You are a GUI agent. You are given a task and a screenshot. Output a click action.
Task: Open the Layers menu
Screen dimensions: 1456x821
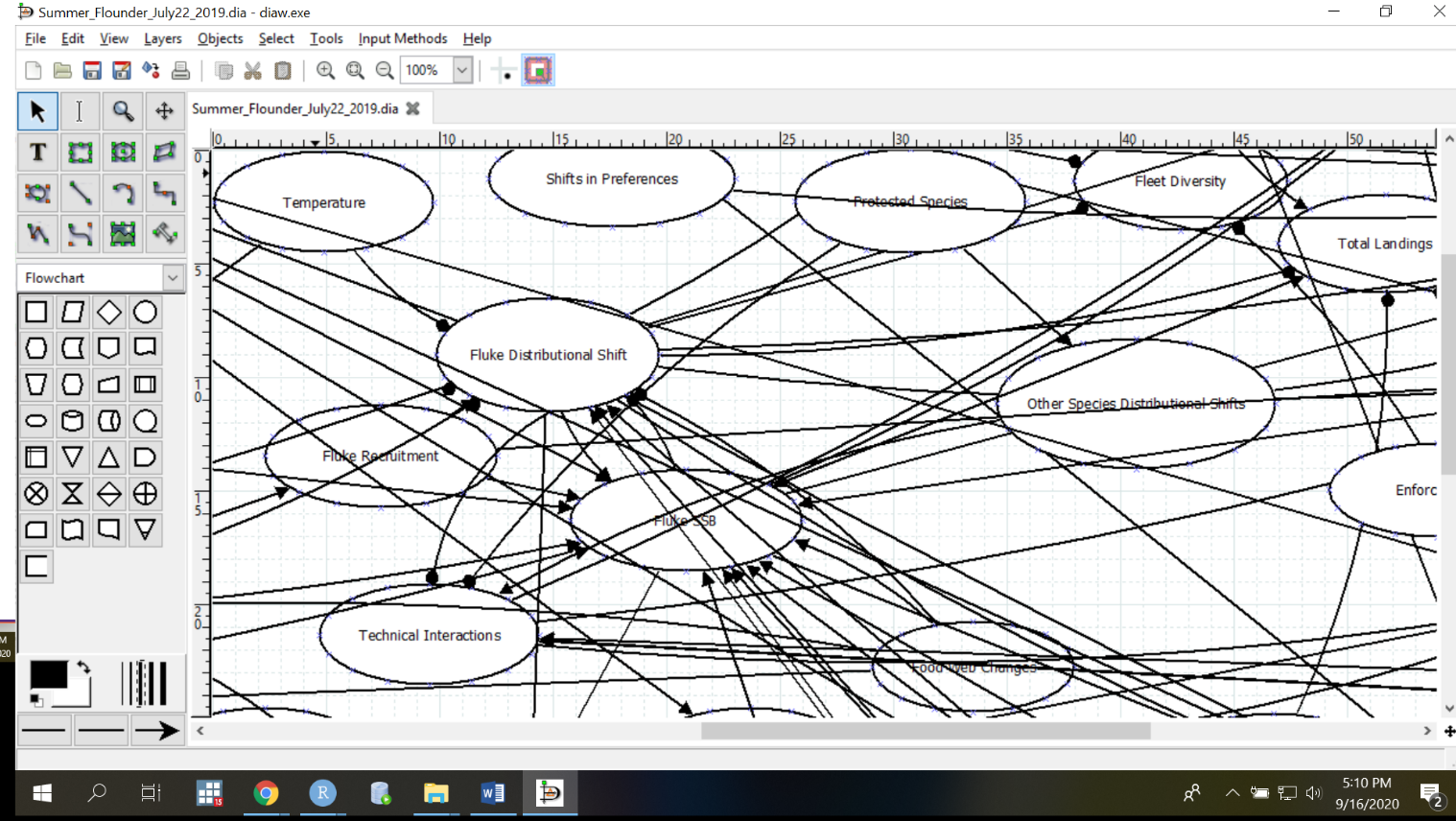162,38
